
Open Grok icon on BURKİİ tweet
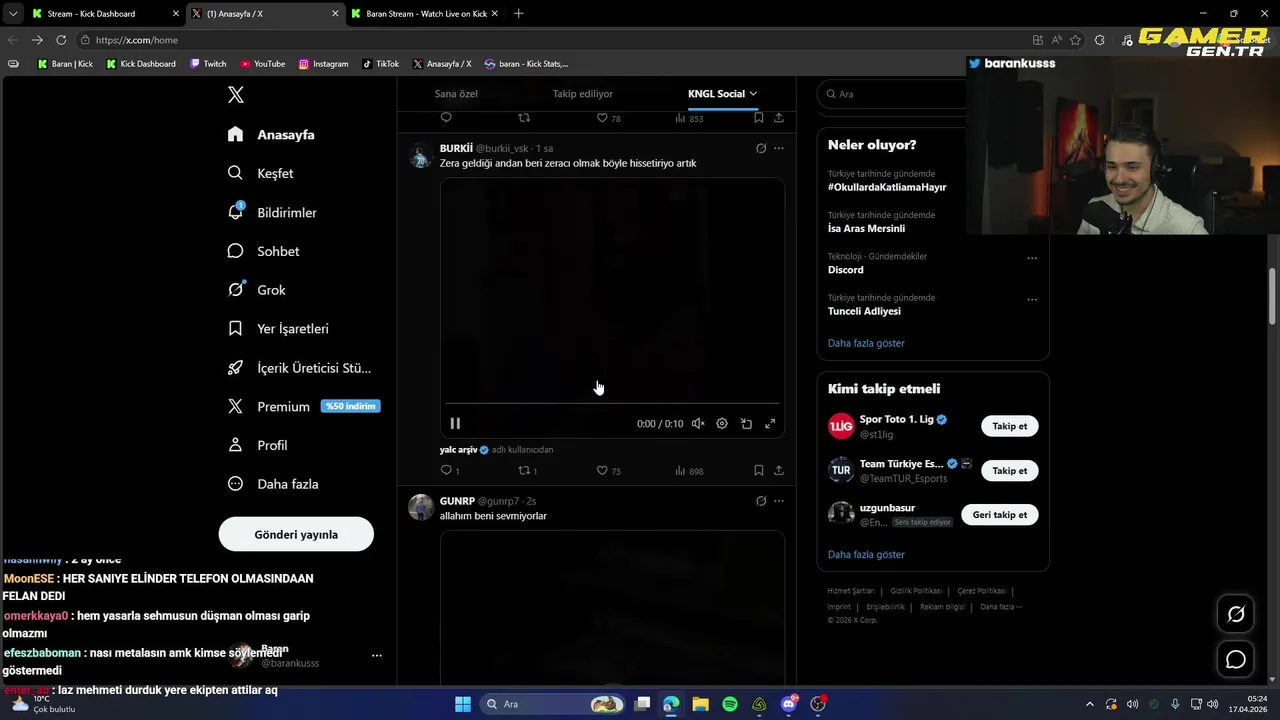[x=761, y=148]
